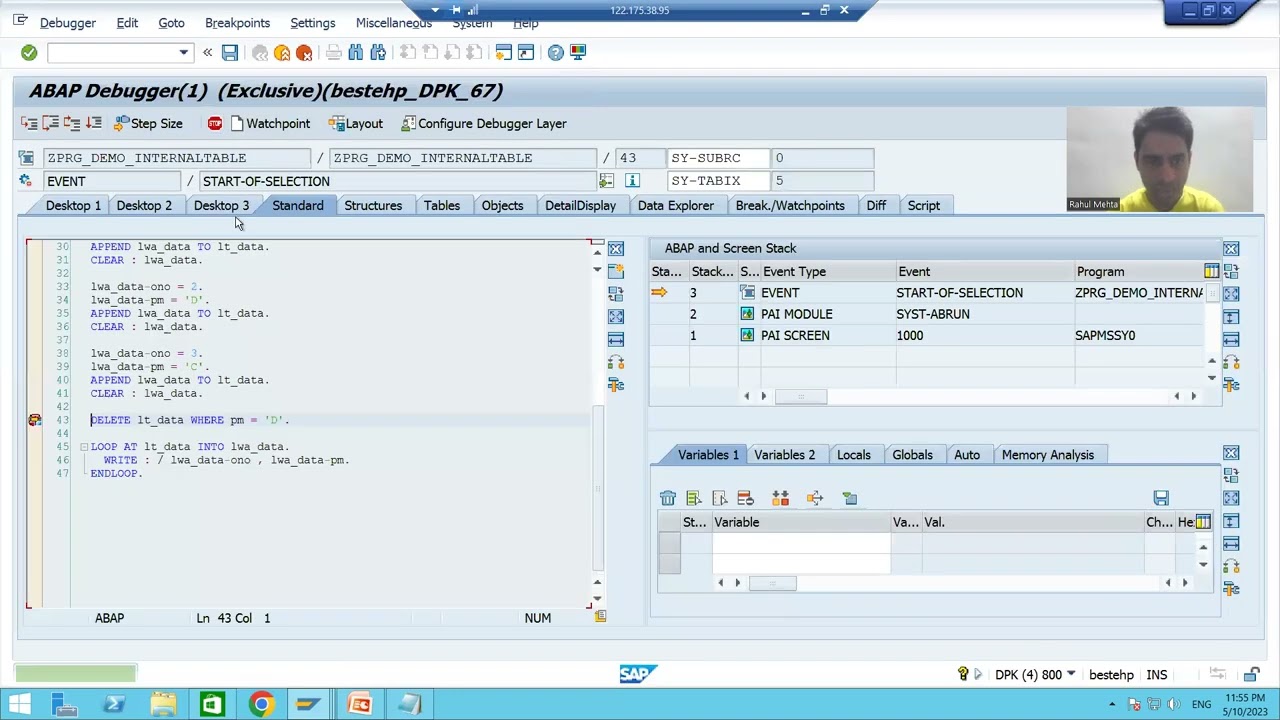
Task: Open Chrome from the Windows taskbar
Action: [261, 705]
